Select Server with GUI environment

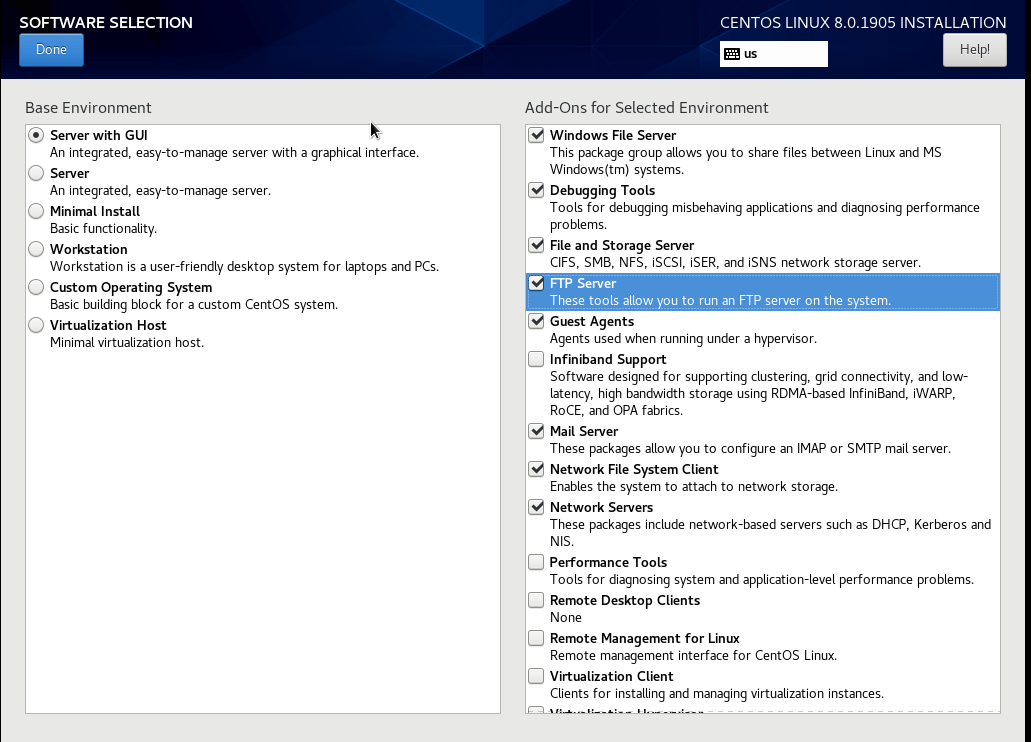[36, 135]
